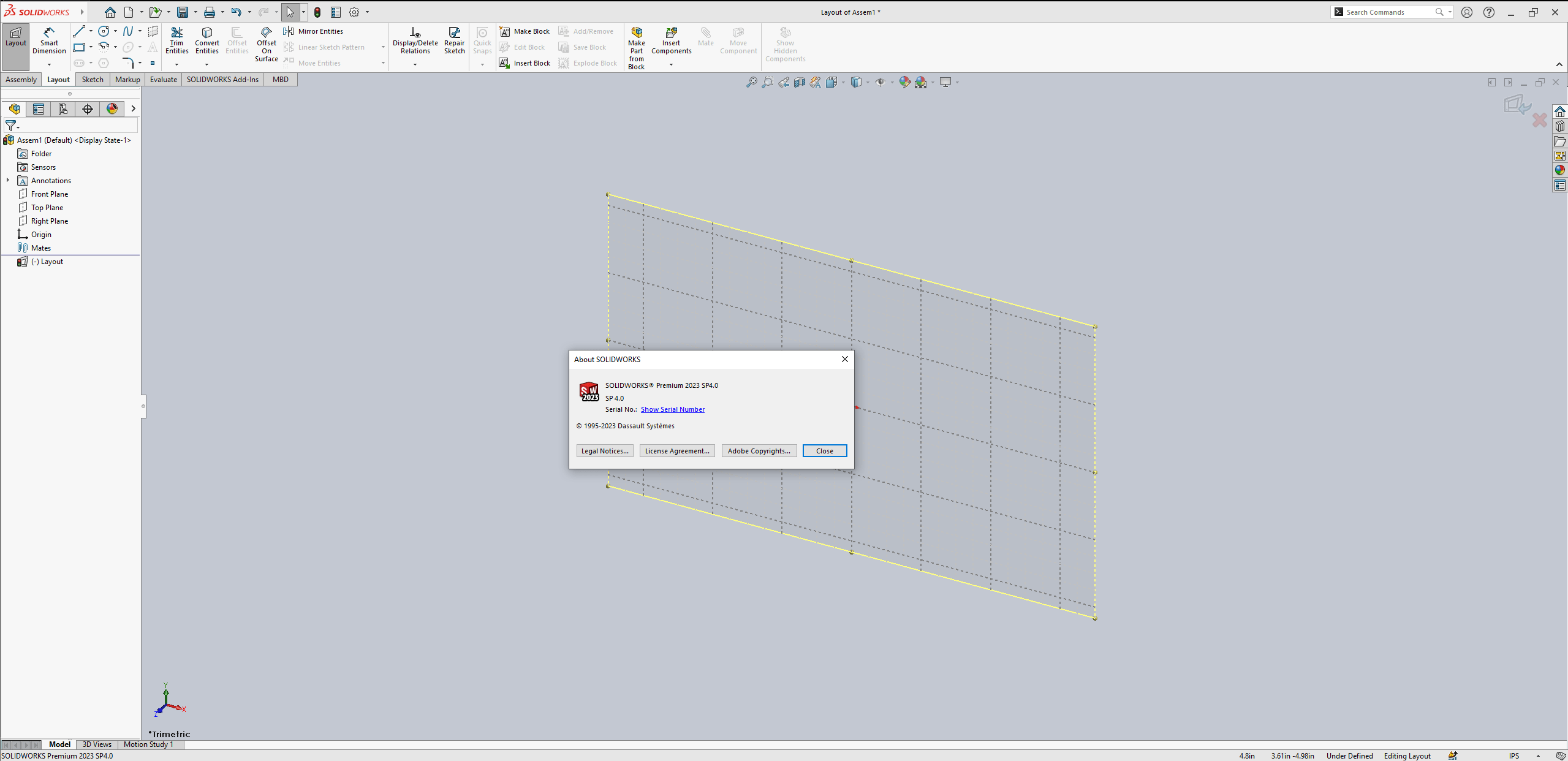Click the Convert Entities tool
1568x761 pixels.
click(207, 41)
